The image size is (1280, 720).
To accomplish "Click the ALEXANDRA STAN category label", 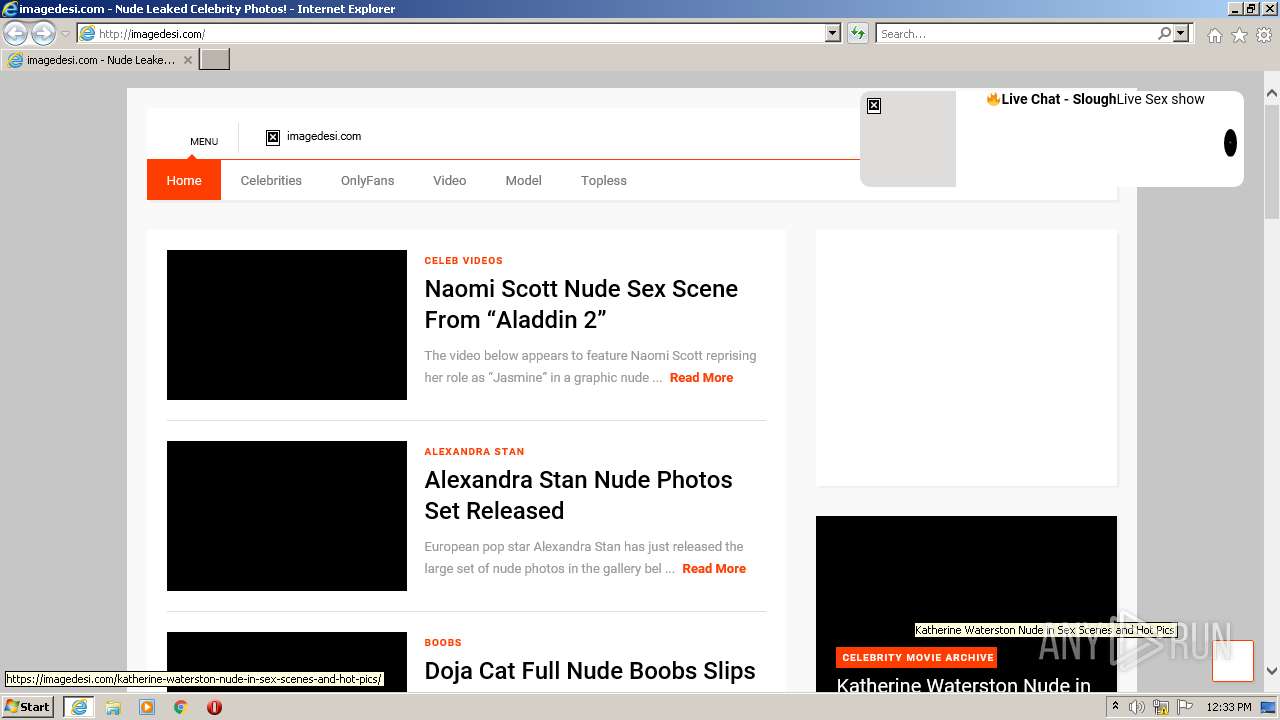I will (474, 452).
